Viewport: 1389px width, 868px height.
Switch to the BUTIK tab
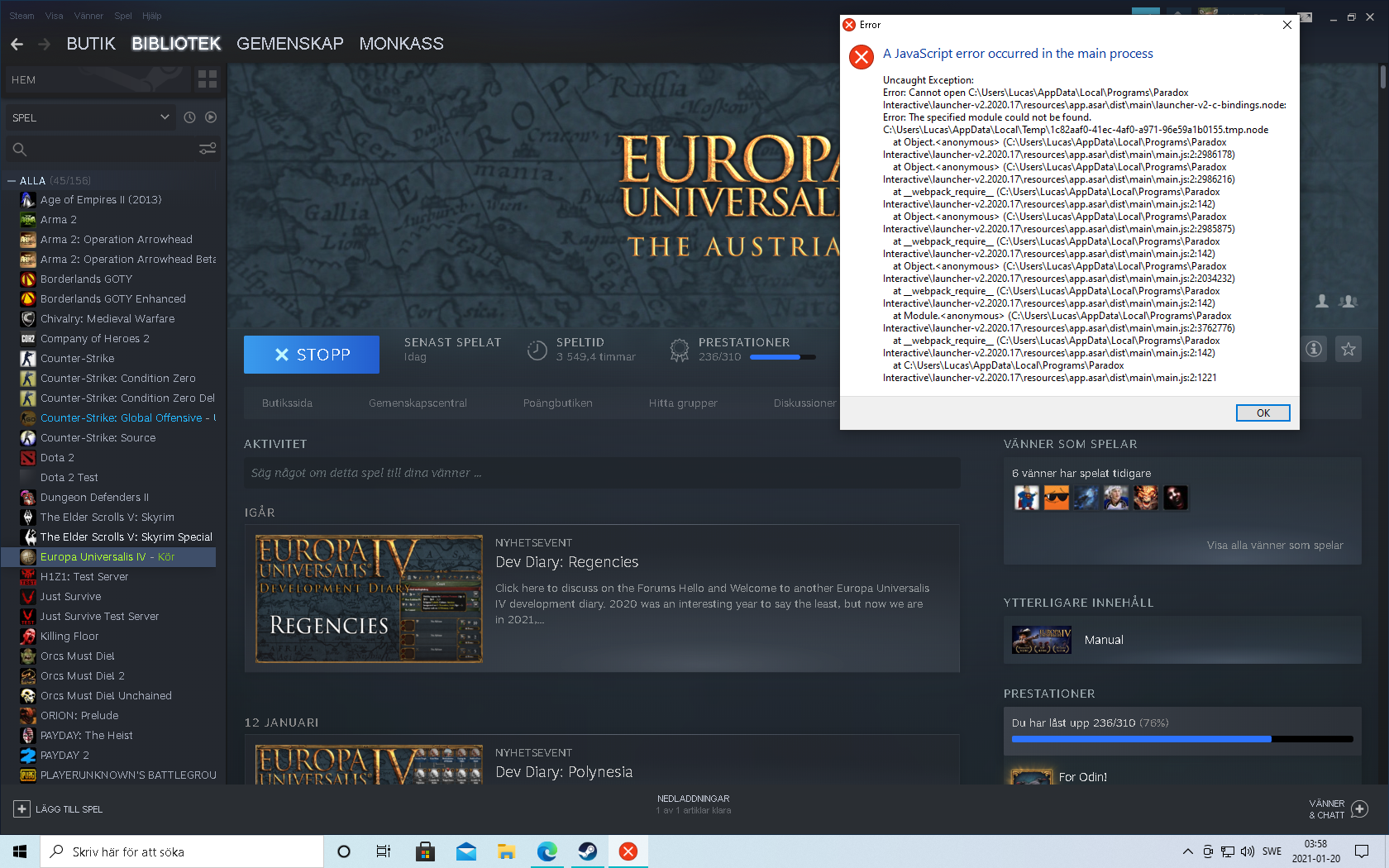point(91,44)
